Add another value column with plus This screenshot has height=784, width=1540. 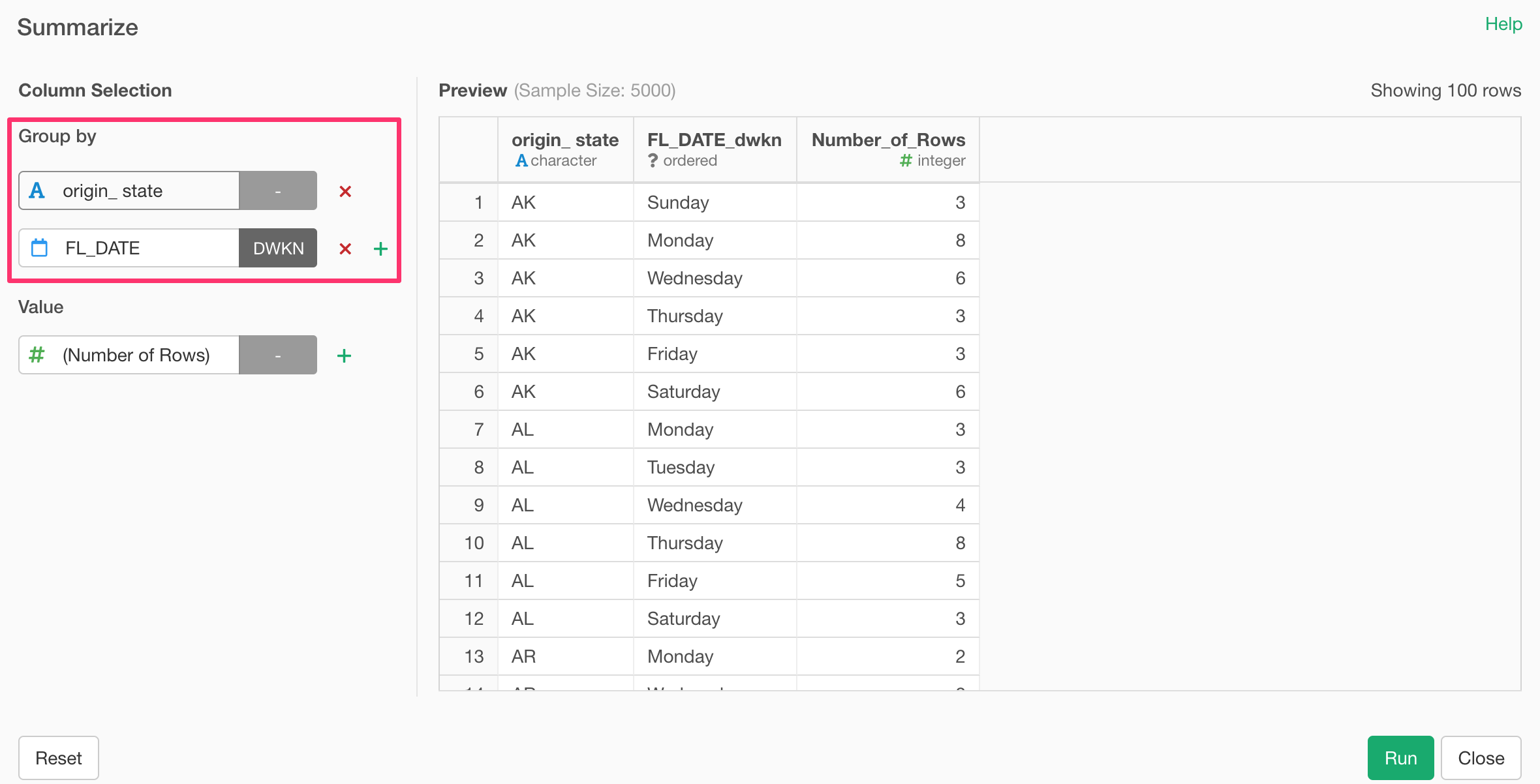click(x=344, y=355)
